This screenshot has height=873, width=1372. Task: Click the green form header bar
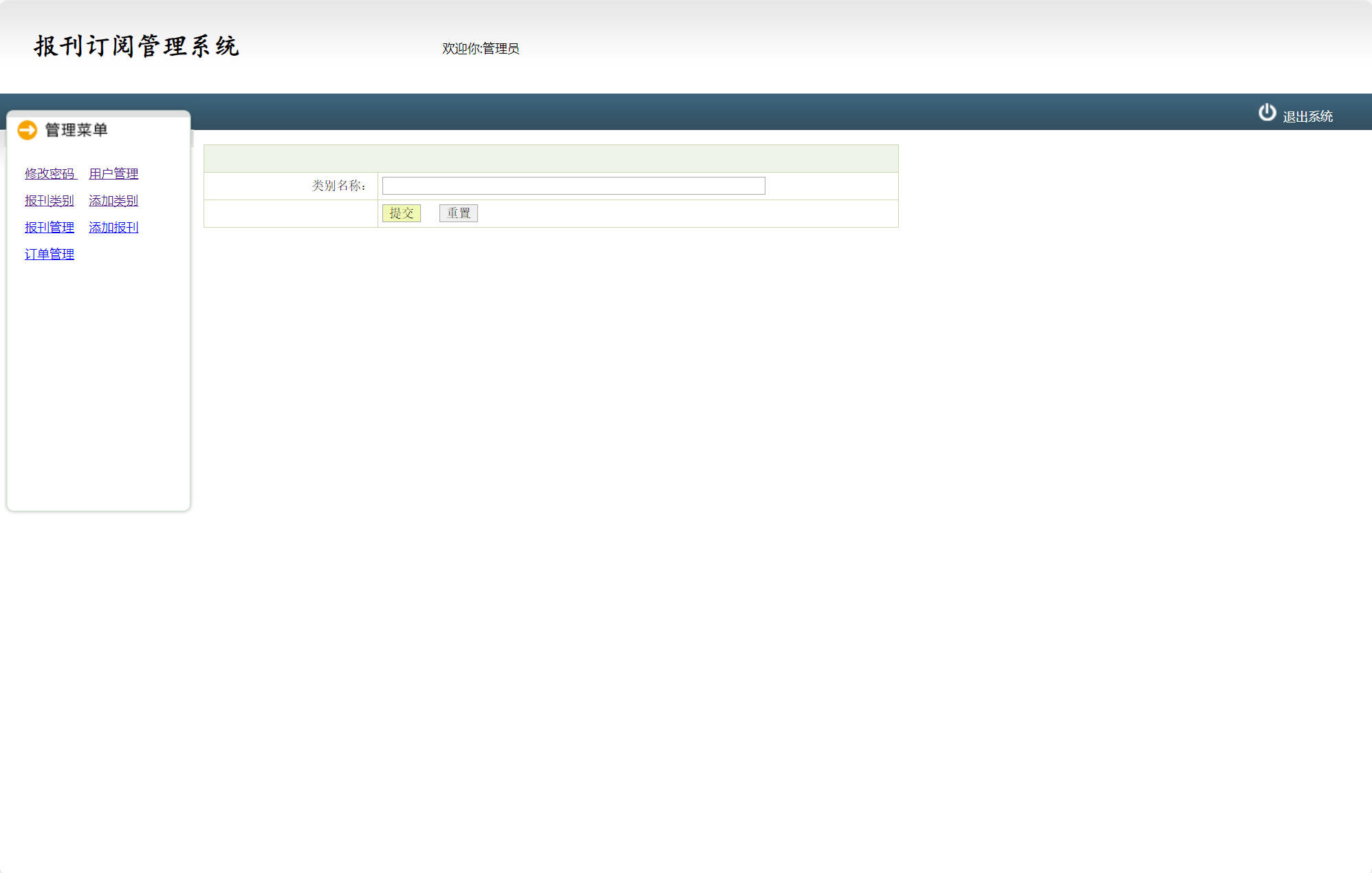pos(550,159)
